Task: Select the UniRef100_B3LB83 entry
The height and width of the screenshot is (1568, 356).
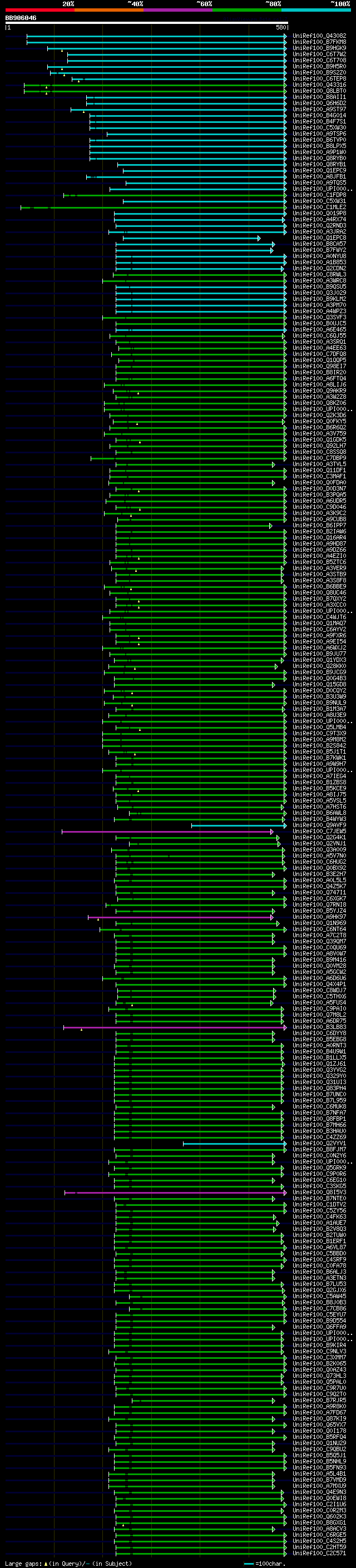Action: [x=319, y=1027]
